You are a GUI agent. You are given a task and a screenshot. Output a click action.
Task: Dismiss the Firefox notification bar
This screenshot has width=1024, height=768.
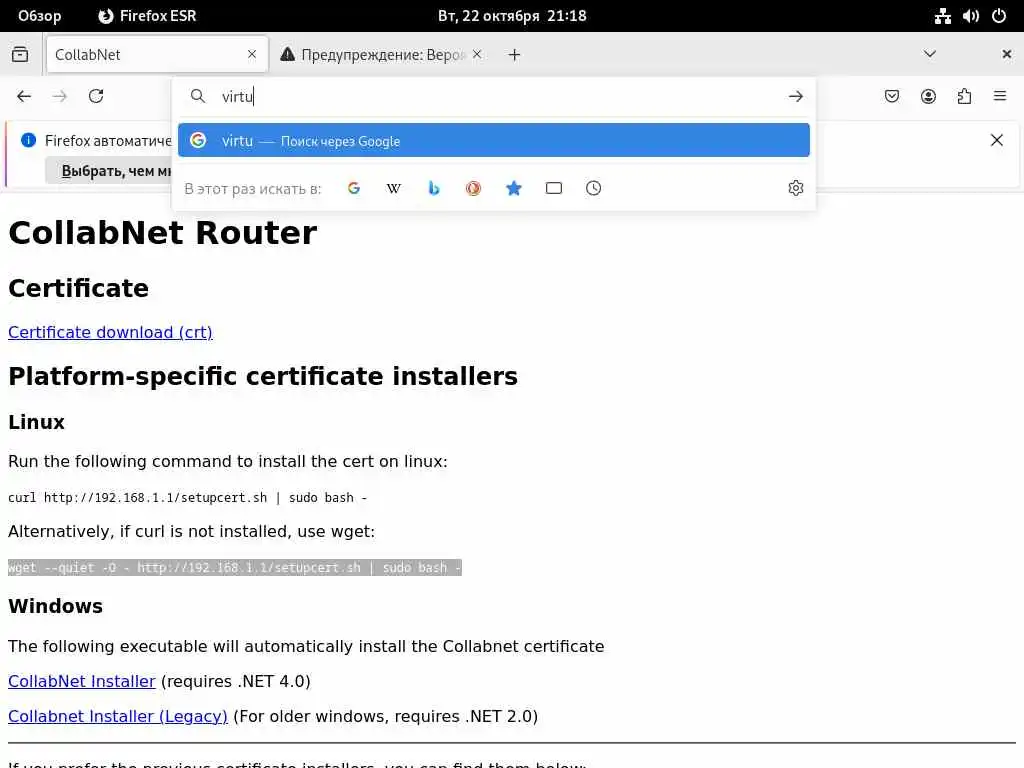997,140
